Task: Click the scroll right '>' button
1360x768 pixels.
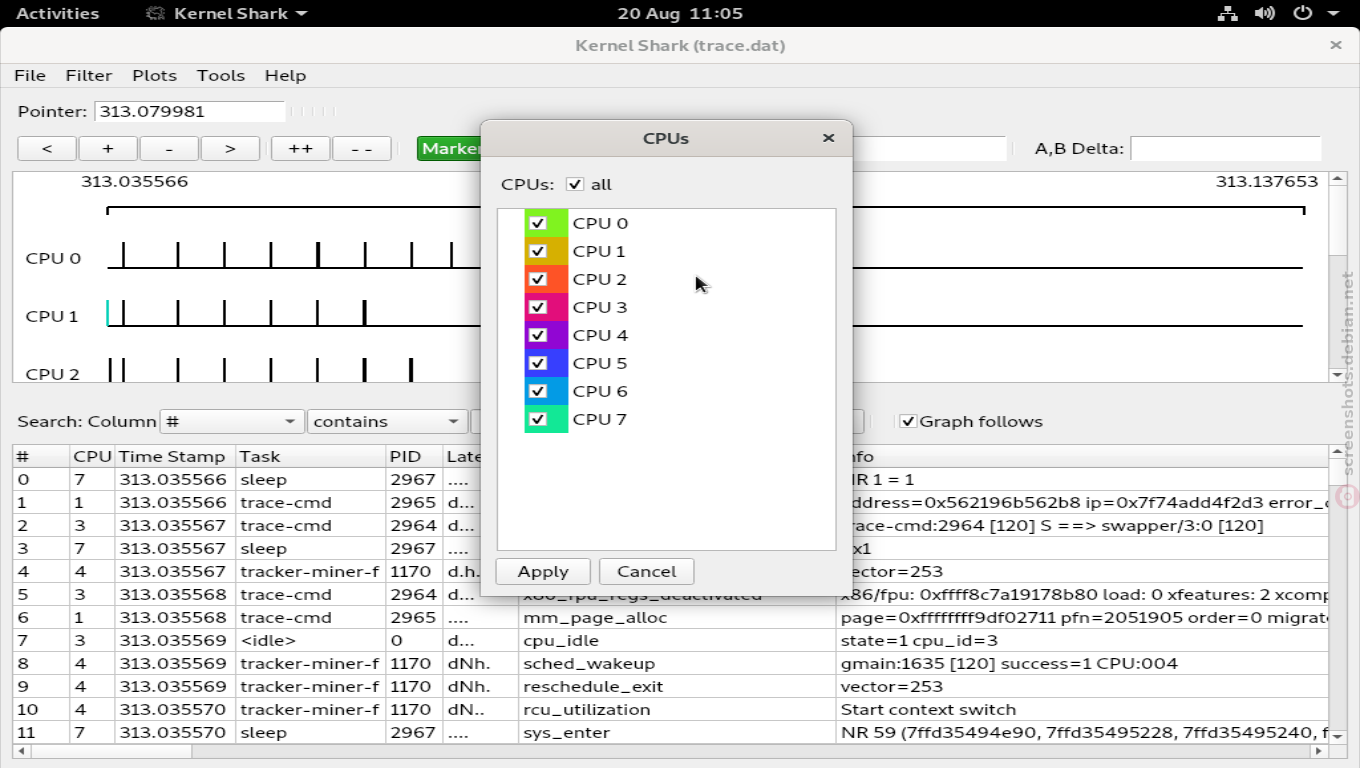Action: pos(230,148)
